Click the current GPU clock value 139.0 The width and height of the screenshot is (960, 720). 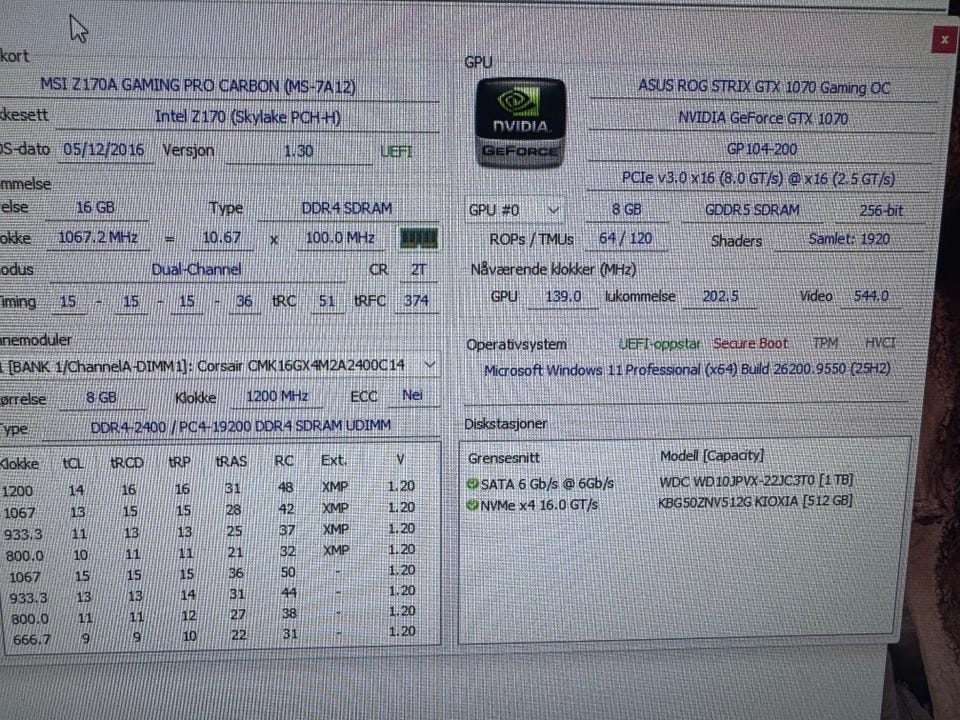tap(563, 296)
